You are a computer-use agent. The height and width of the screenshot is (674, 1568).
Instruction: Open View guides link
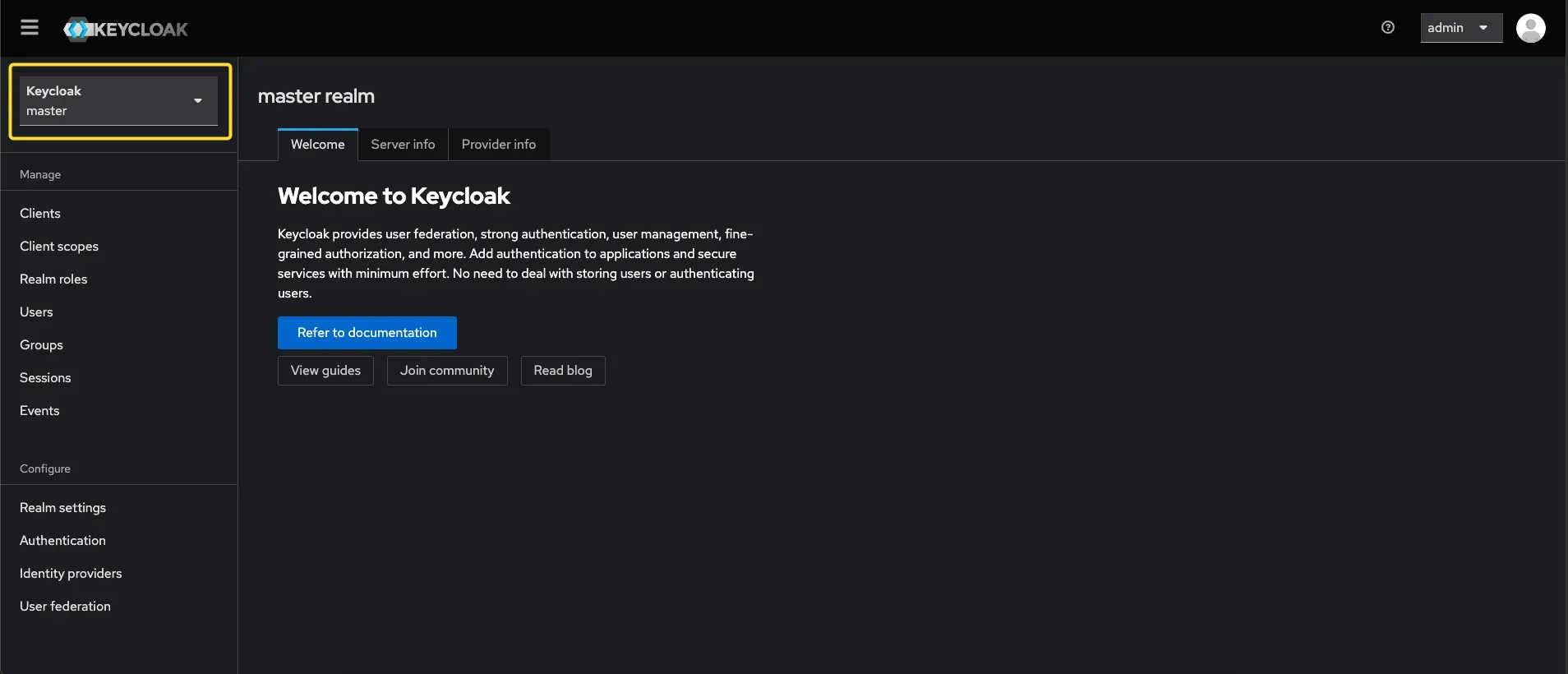coord(325,371)
